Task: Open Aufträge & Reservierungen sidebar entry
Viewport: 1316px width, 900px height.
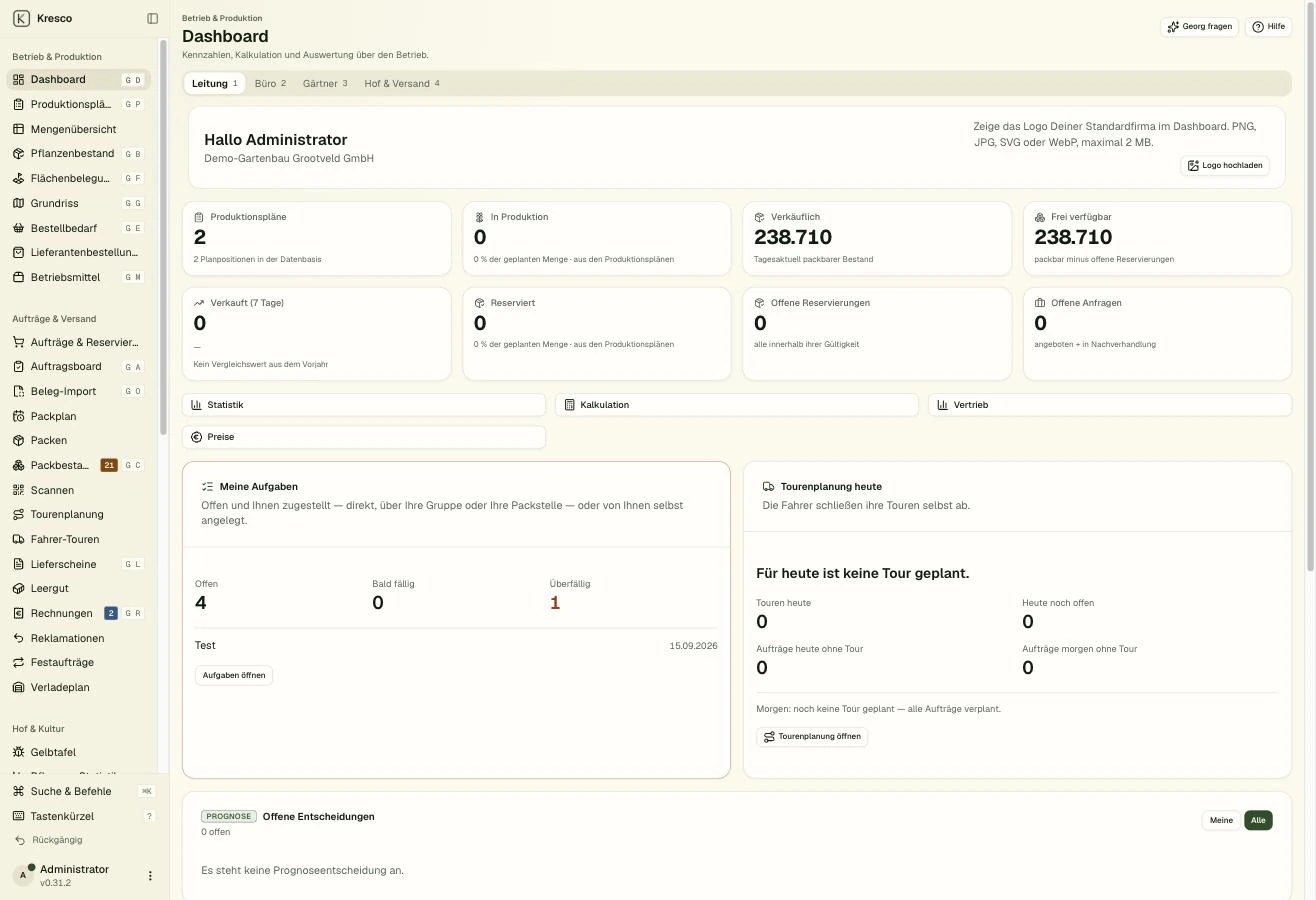Action: (x=78, y=342)
